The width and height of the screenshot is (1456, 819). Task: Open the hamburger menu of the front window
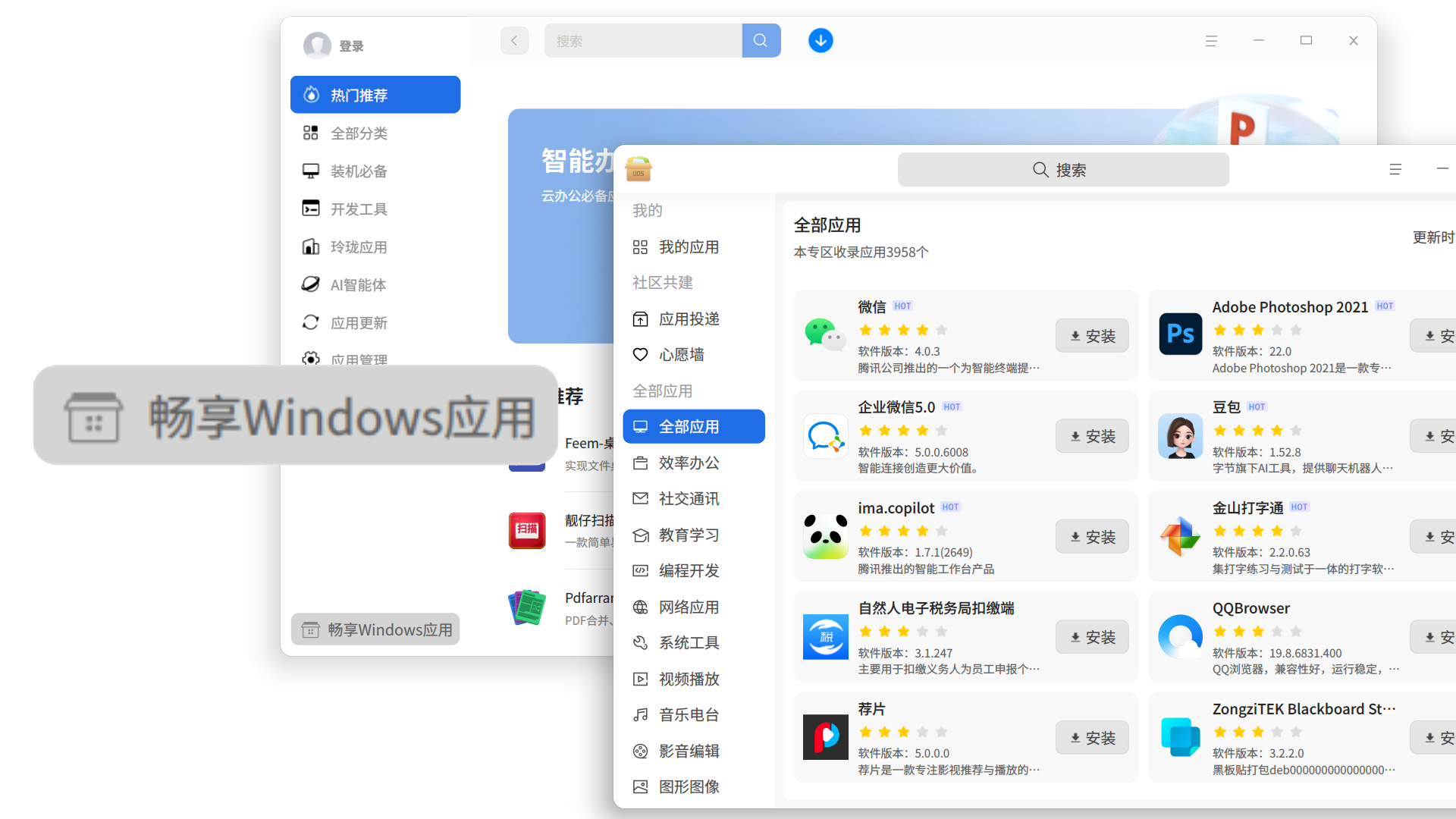coord(1395,169)
